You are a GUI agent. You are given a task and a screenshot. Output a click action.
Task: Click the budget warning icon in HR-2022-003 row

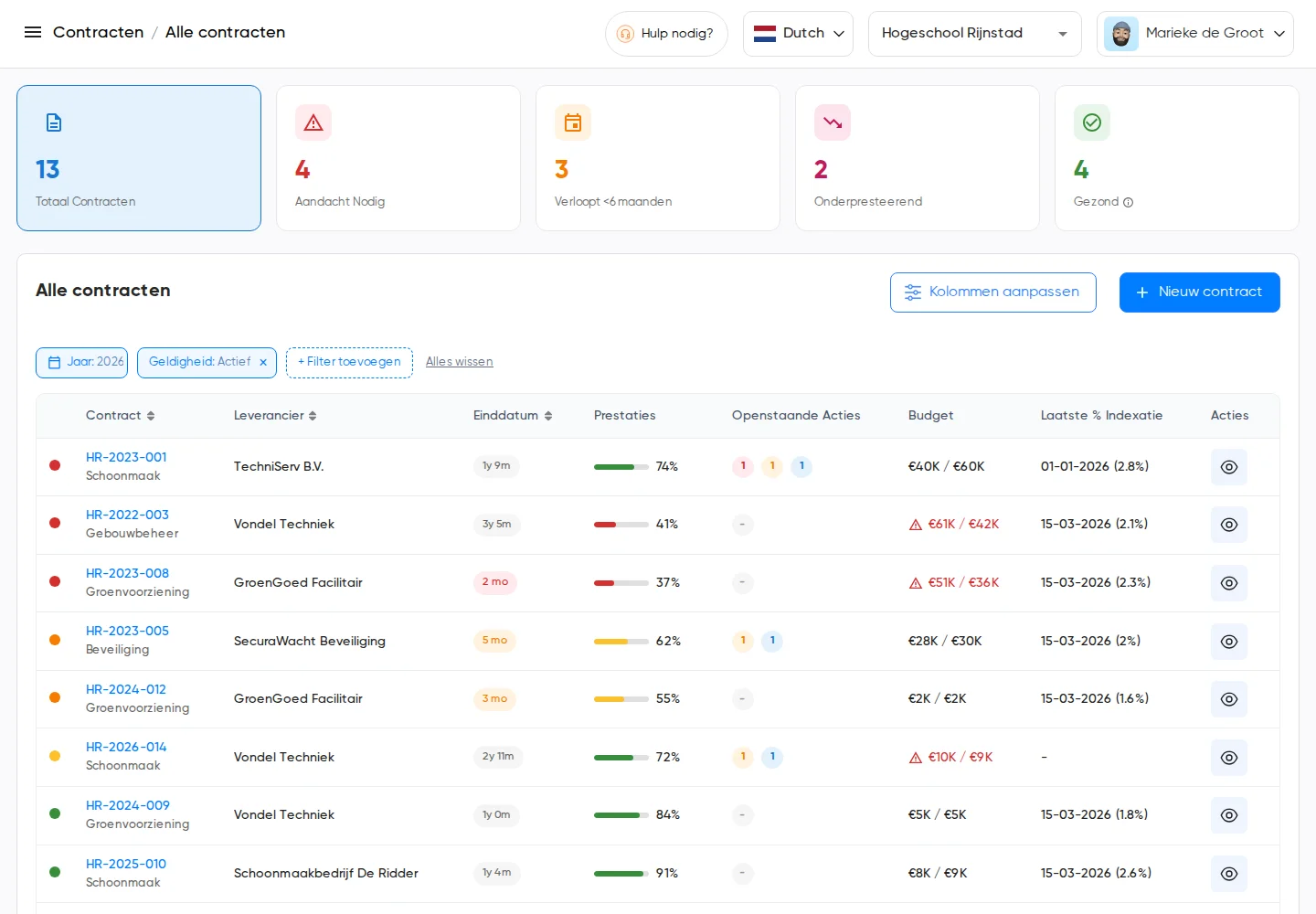[x=916, y=525]
